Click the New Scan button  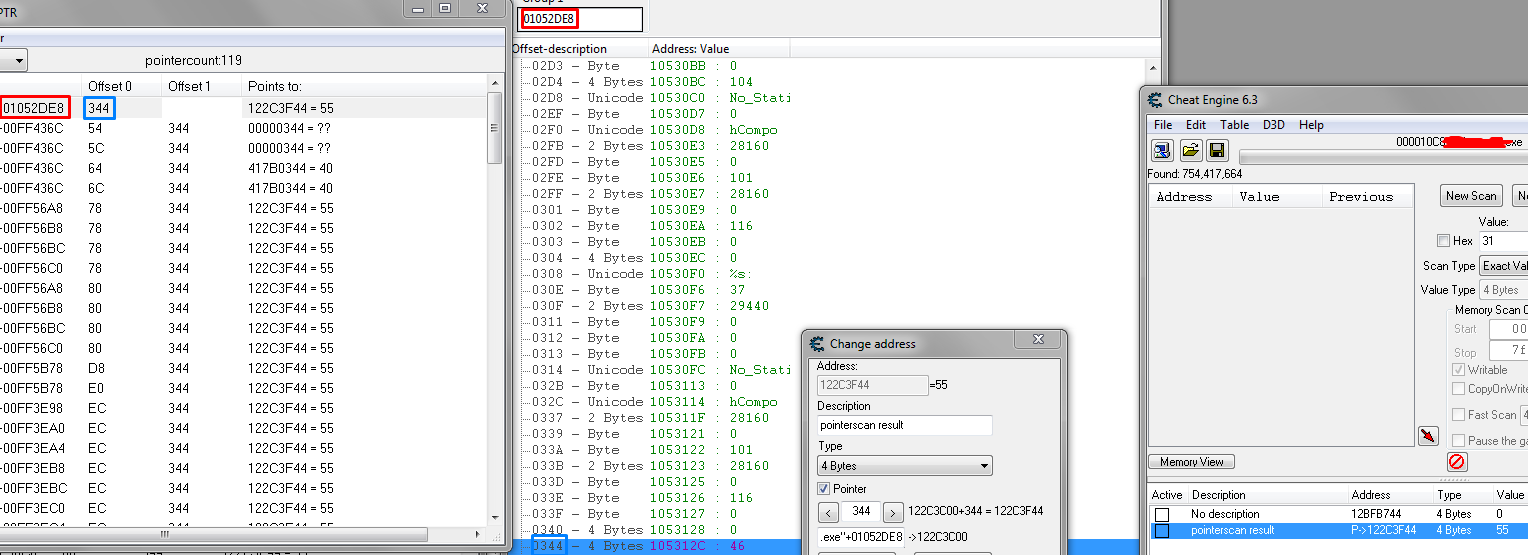coord(1470,196)
